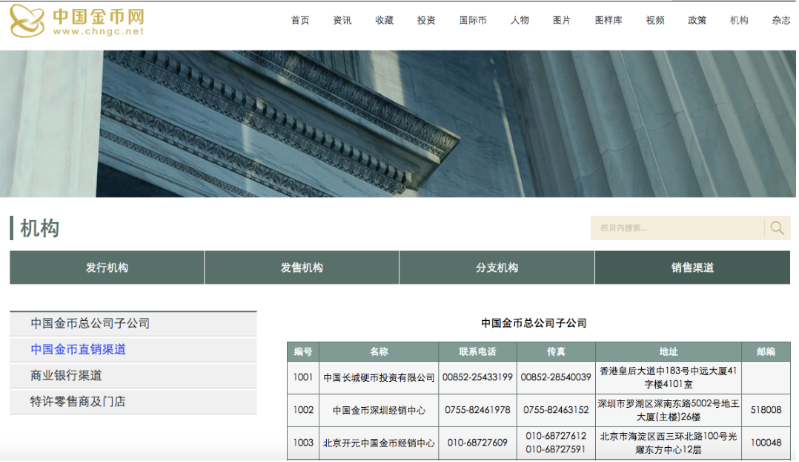
Task: Open 中国金币直销渠道 sidebar link
Action: click(x=78, y=350)
